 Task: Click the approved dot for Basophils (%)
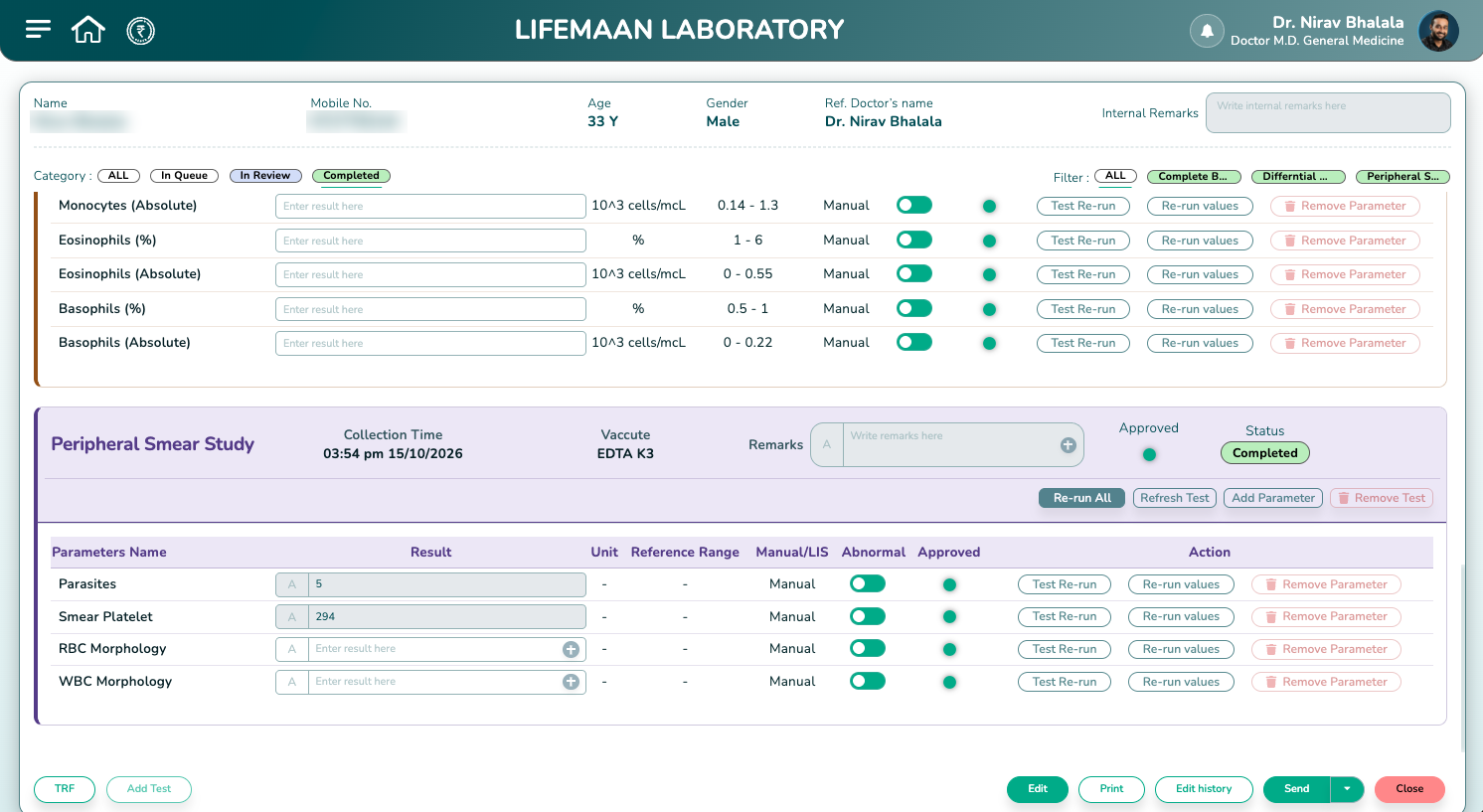[989, 309]
